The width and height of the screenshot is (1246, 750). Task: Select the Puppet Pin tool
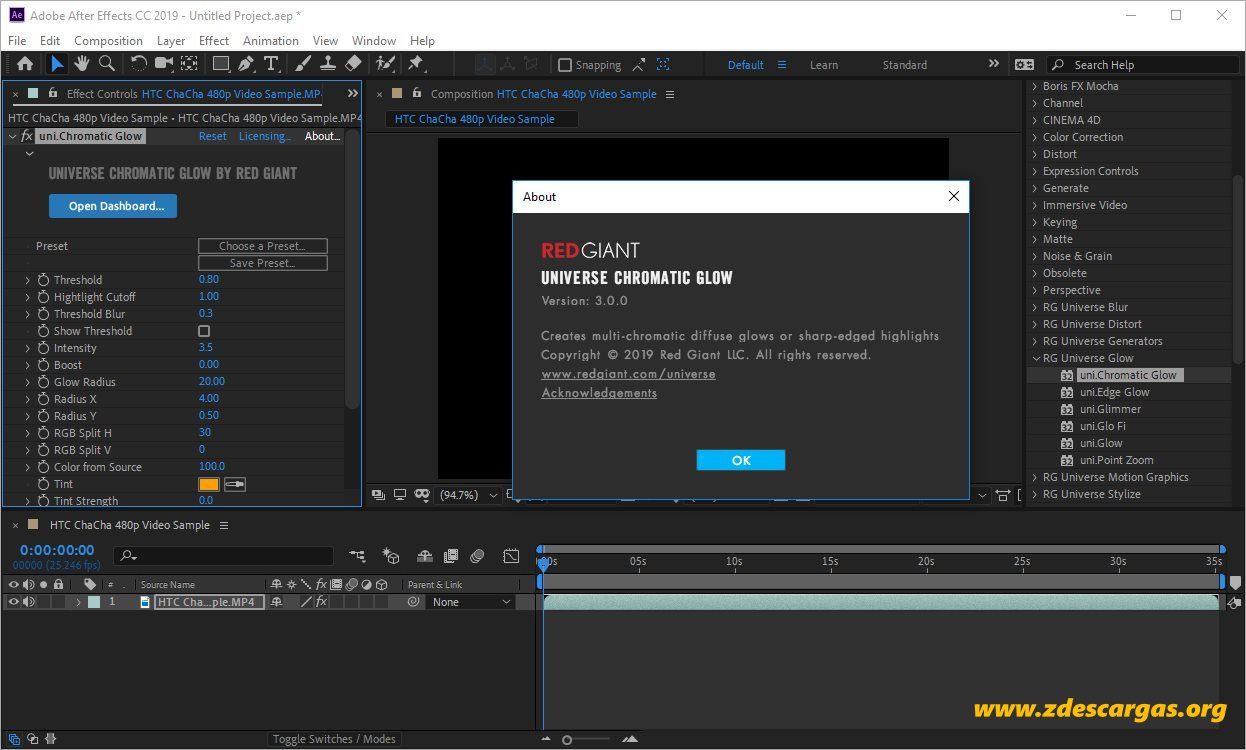coord(416,64)
